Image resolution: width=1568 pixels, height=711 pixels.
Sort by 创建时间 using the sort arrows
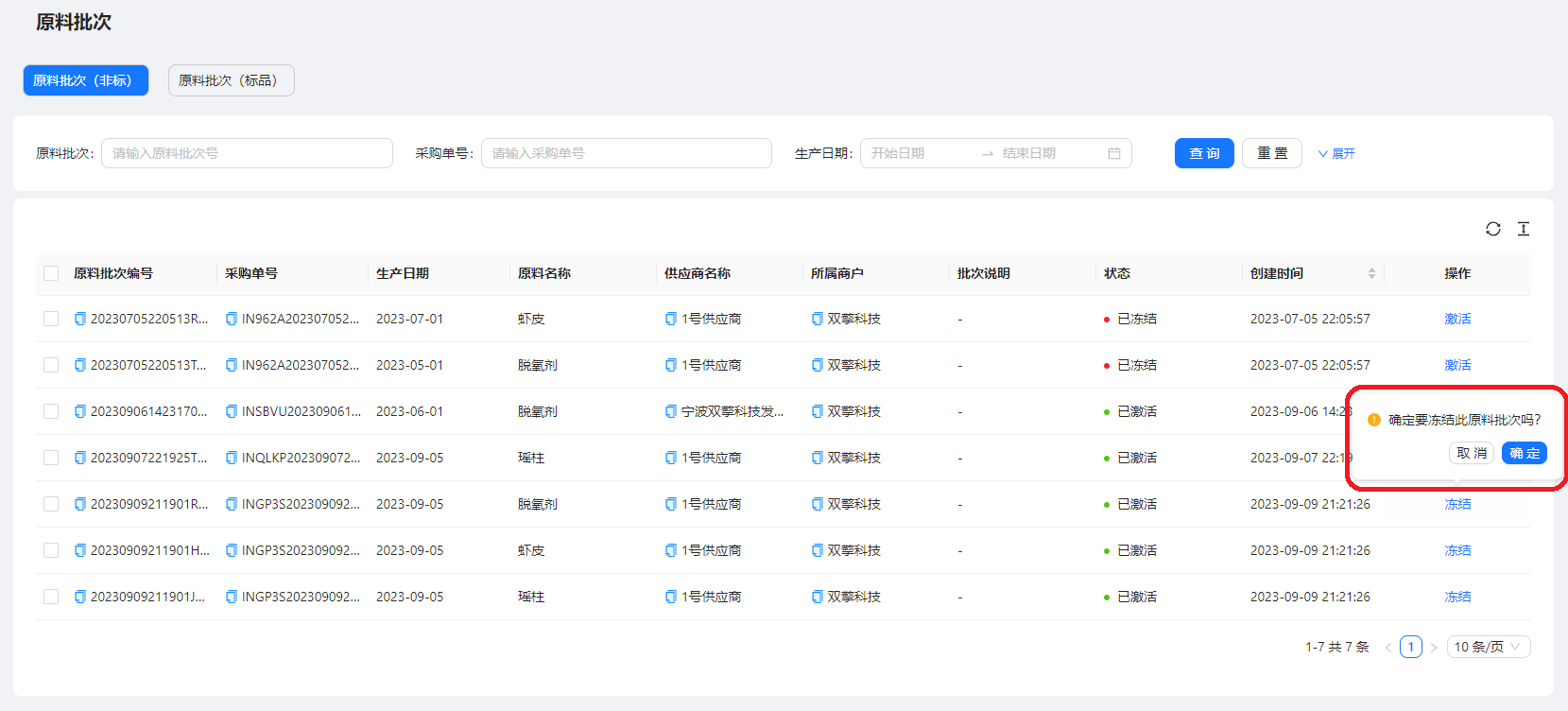click(x=1371, y=273)
